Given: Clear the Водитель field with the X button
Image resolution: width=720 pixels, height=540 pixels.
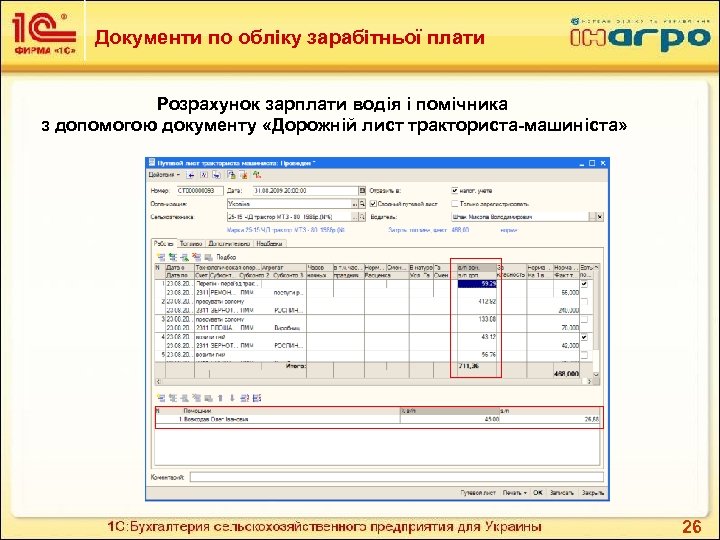Looking at the screenshot, I should coord(600,217).
